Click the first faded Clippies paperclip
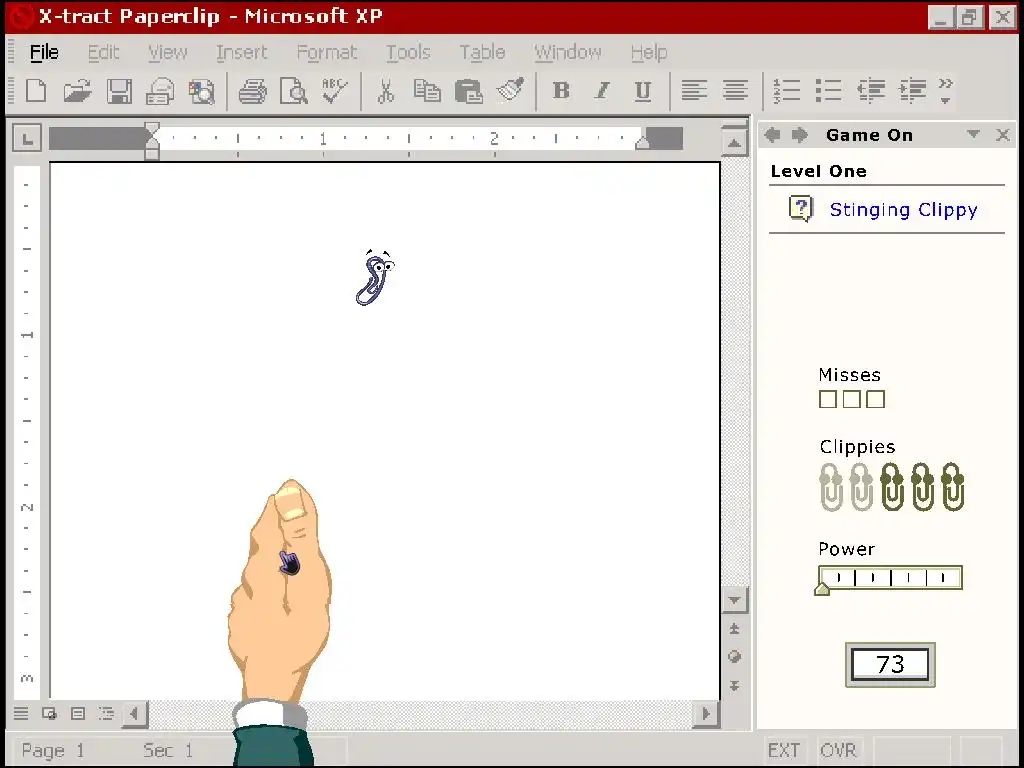 831,487
